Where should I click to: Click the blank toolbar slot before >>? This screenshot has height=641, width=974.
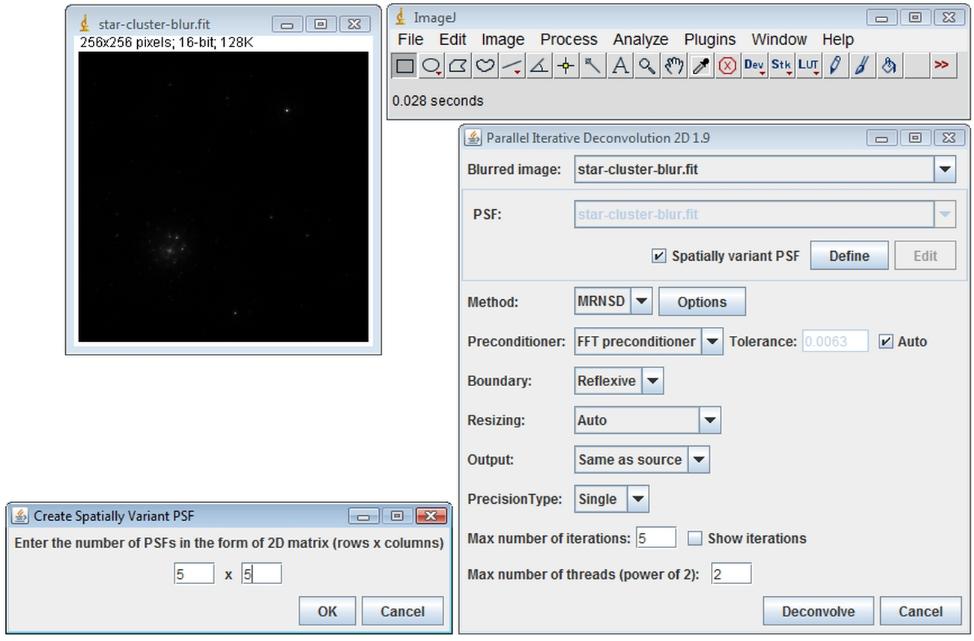(916, 65)
